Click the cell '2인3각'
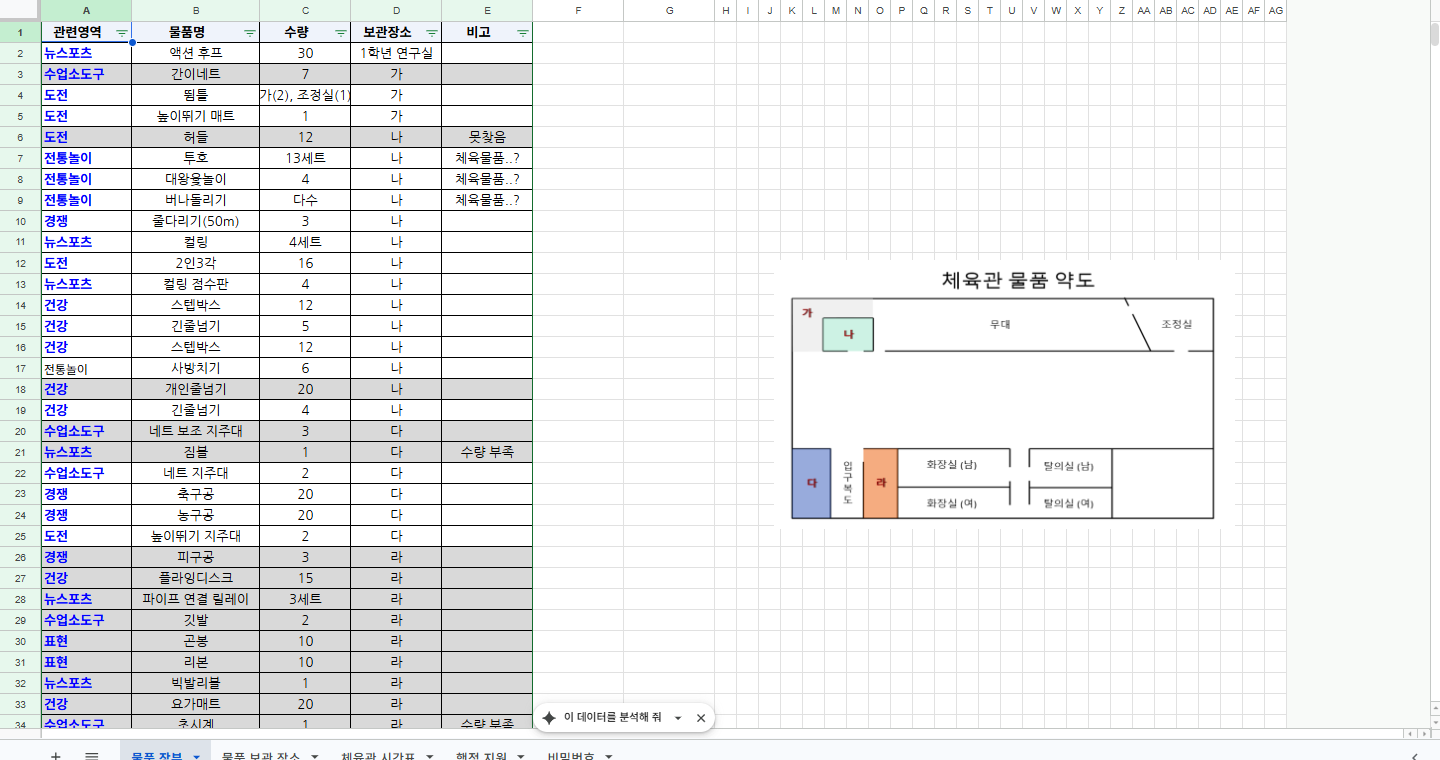Screen dimensions: 1440x760 (196, 263)
